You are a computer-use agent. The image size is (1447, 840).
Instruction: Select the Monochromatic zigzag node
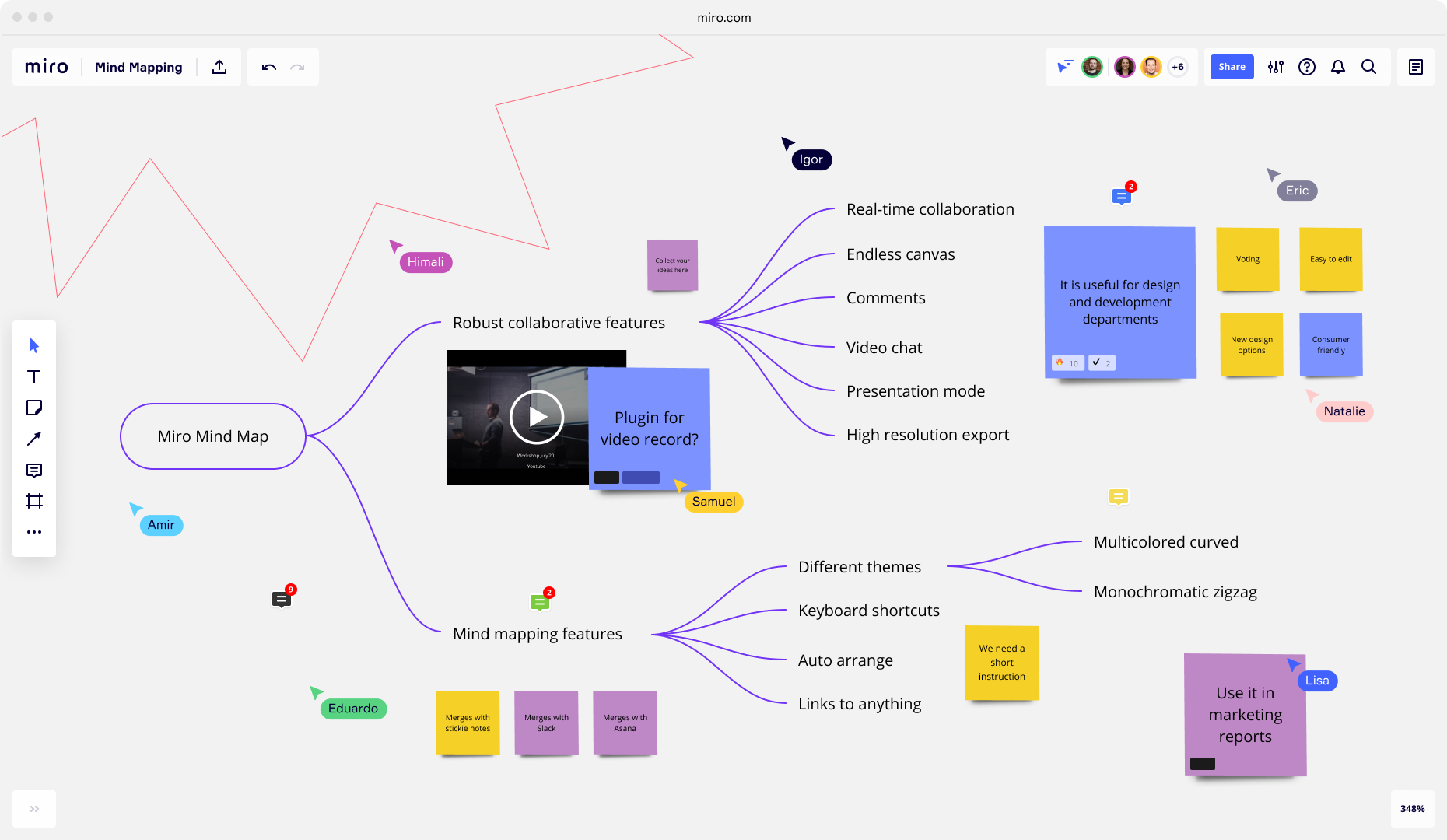[x=1175, y=592]
